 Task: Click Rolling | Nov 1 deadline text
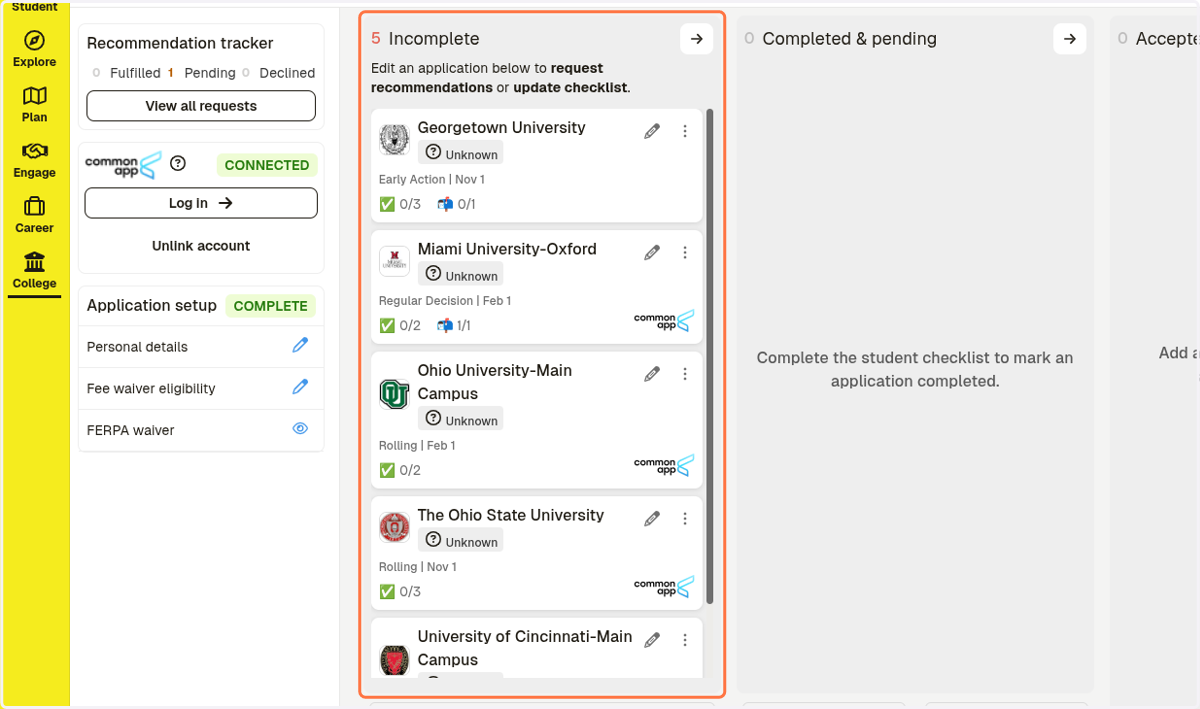[x=417, y=566]
